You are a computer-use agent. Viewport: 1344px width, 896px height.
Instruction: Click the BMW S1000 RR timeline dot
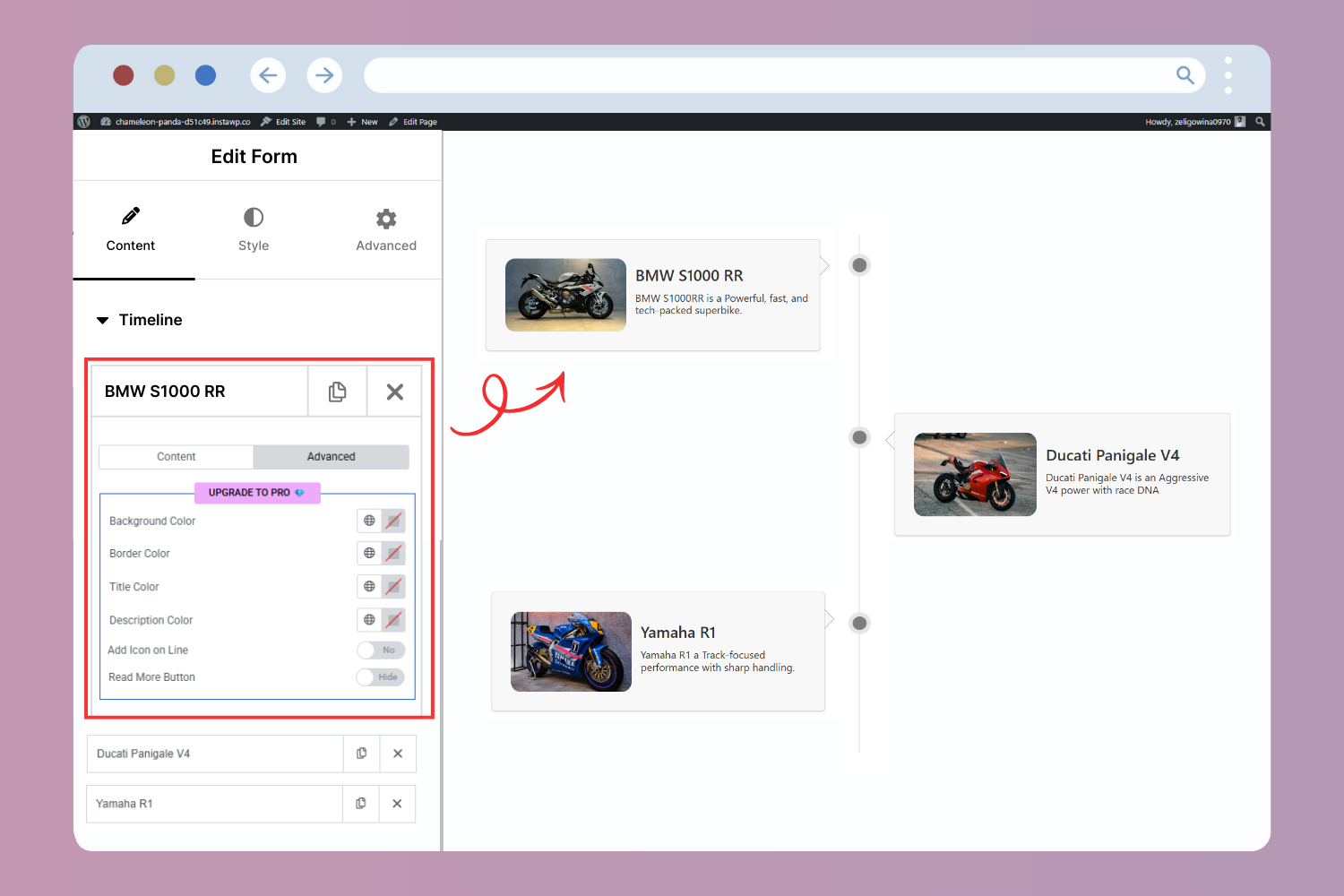(859, 265)
